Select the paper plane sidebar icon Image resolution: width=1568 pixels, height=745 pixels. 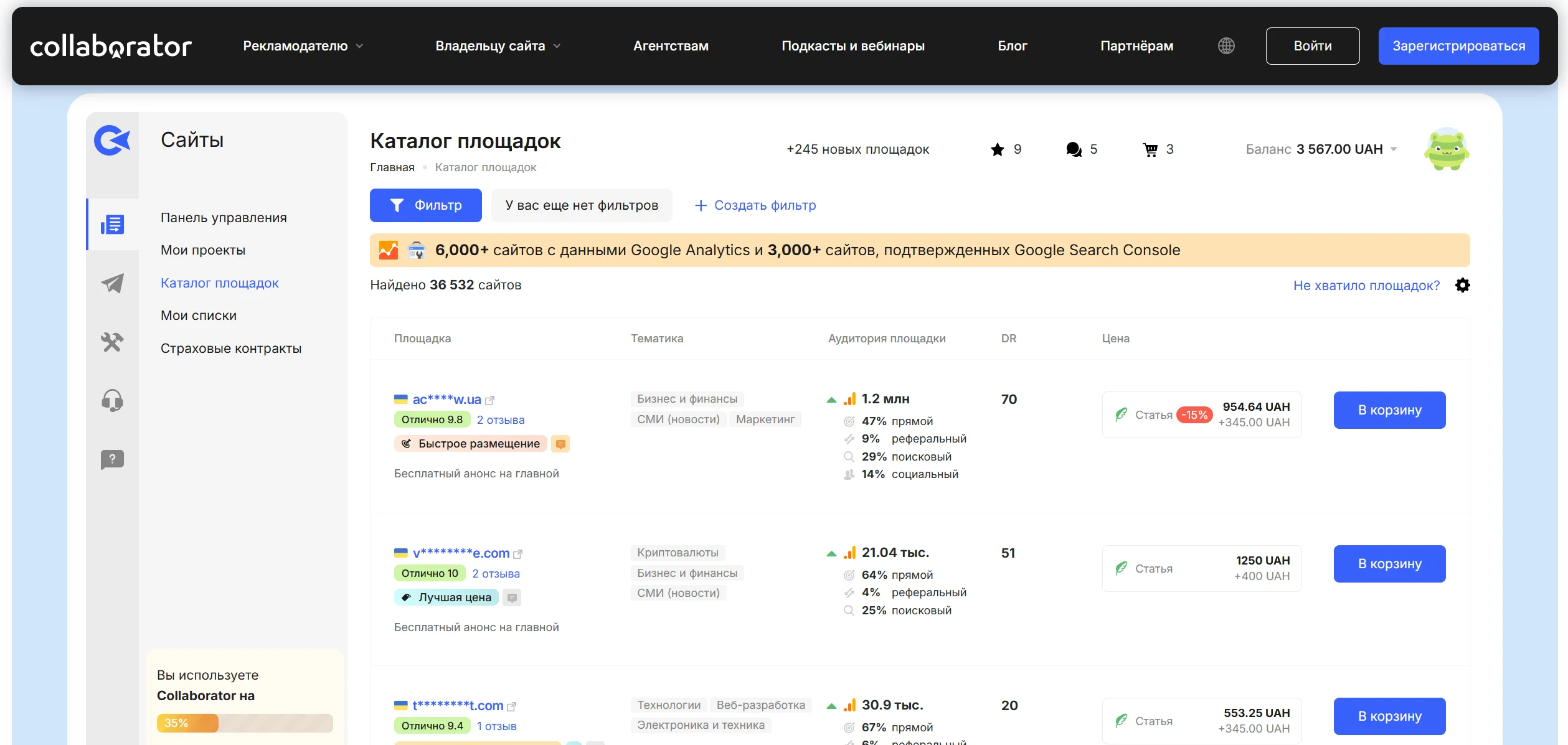click(112, 283)
